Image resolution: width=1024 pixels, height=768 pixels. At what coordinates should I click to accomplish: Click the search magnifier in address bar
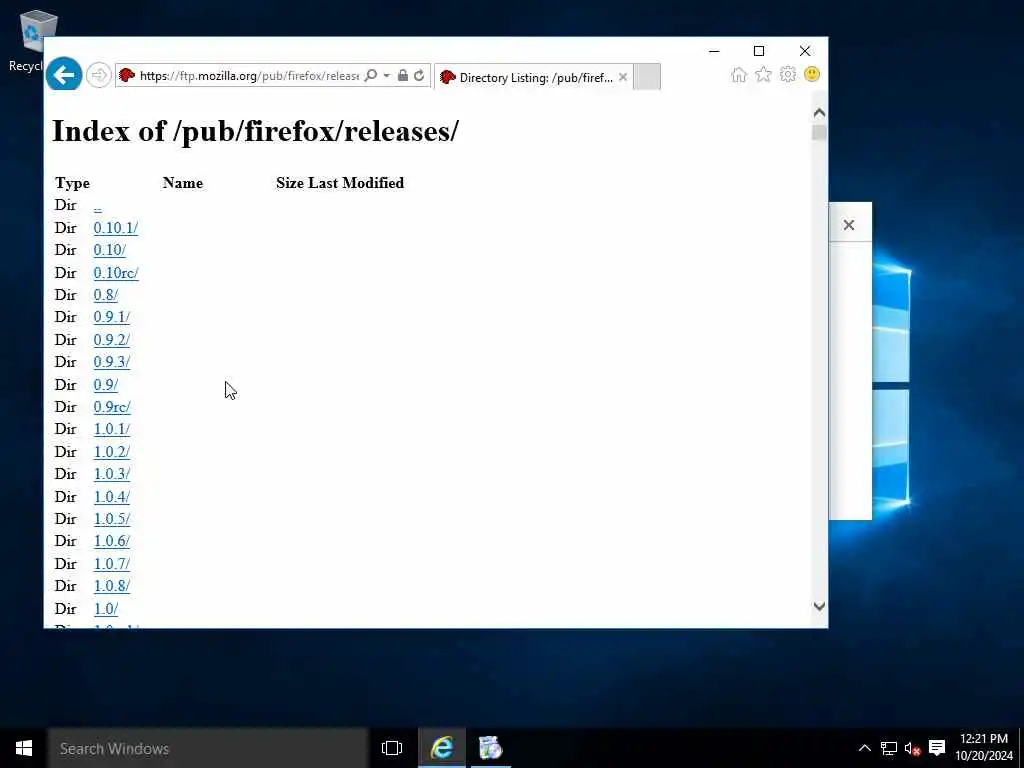pyautogui.click(x=370, y=76)
